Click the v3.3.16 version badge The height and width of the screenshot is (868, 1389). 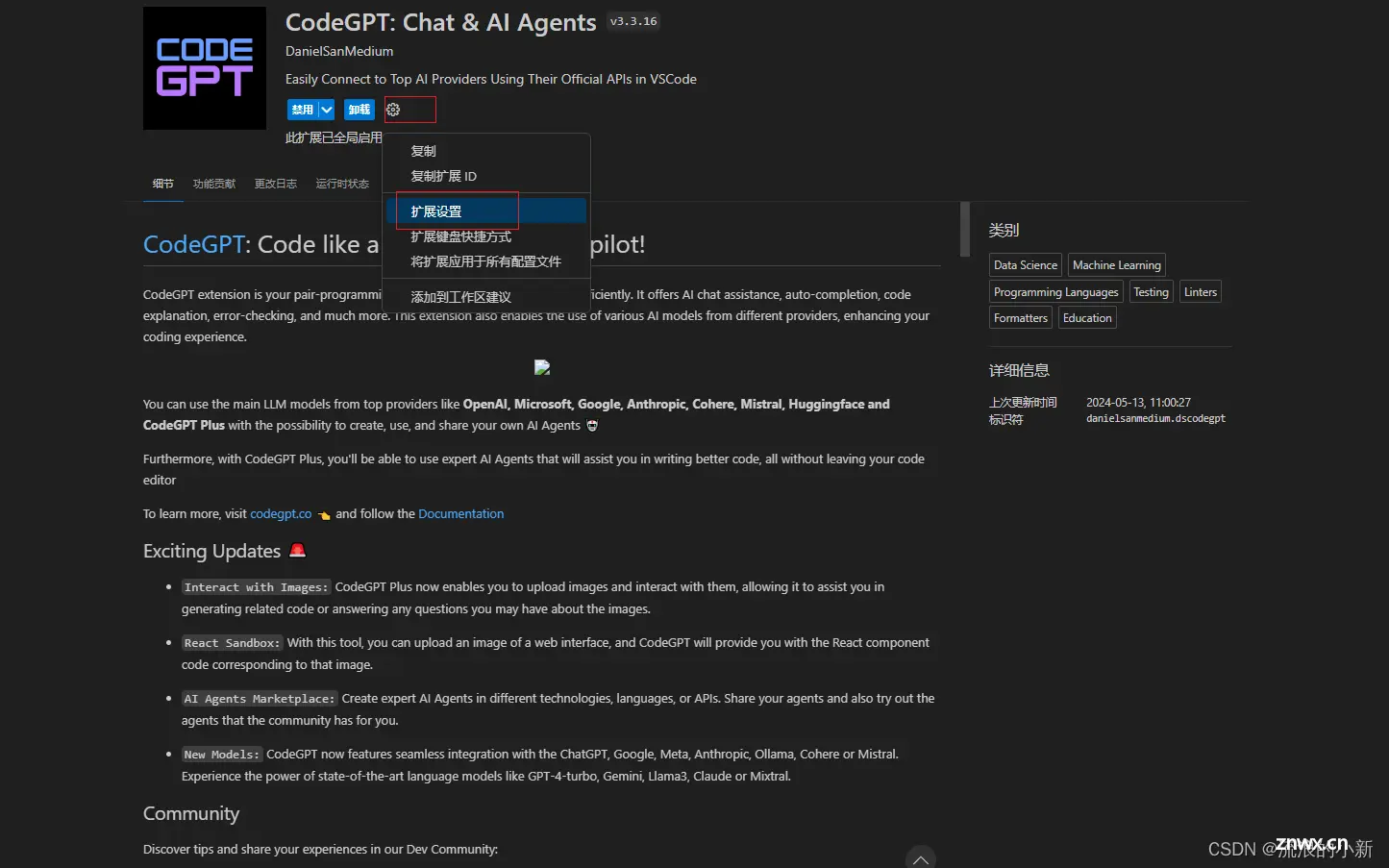click(633, 21)
